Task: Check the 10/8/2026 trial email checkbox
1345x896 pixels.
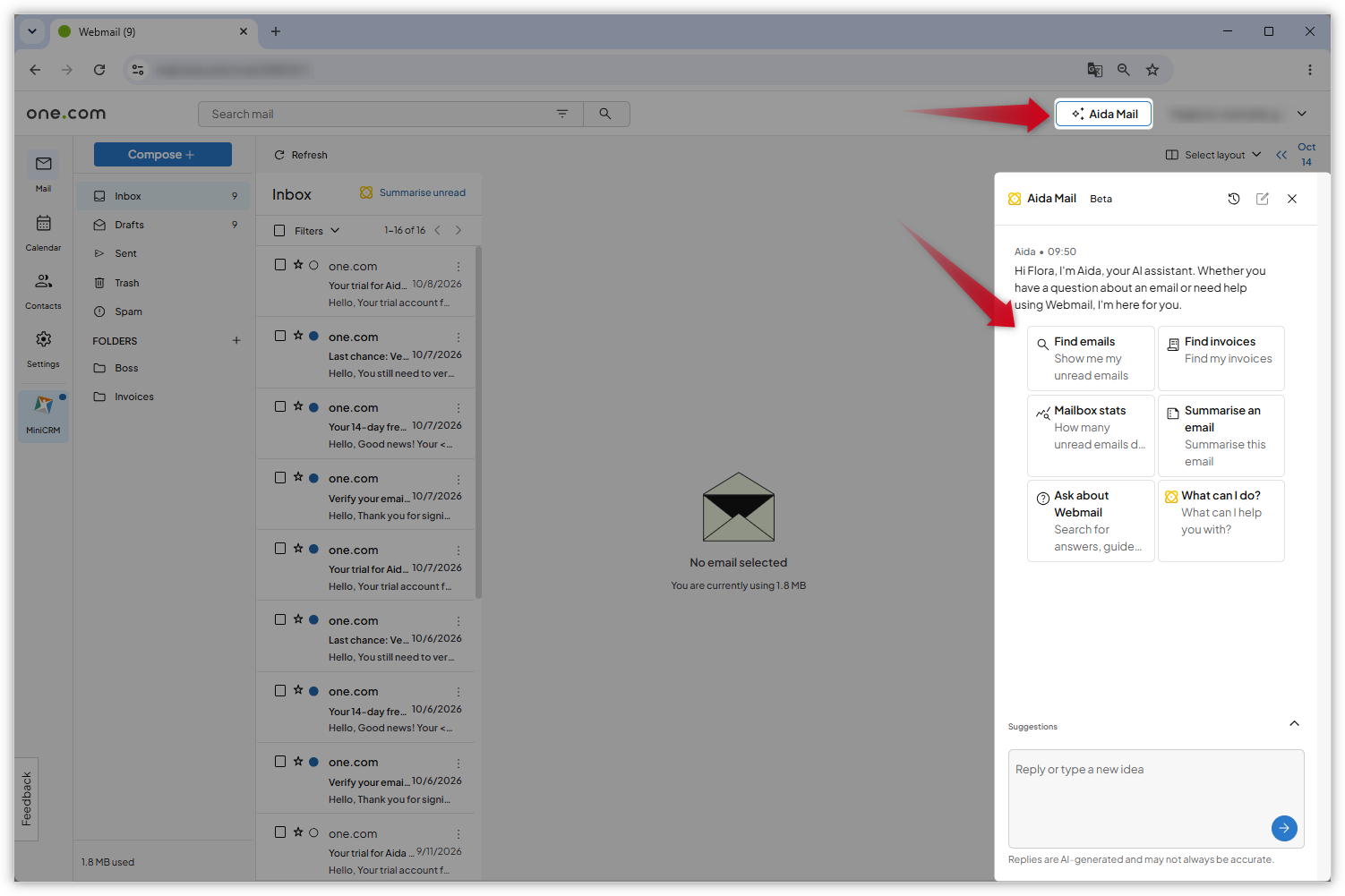Action: tap(280, 265)
